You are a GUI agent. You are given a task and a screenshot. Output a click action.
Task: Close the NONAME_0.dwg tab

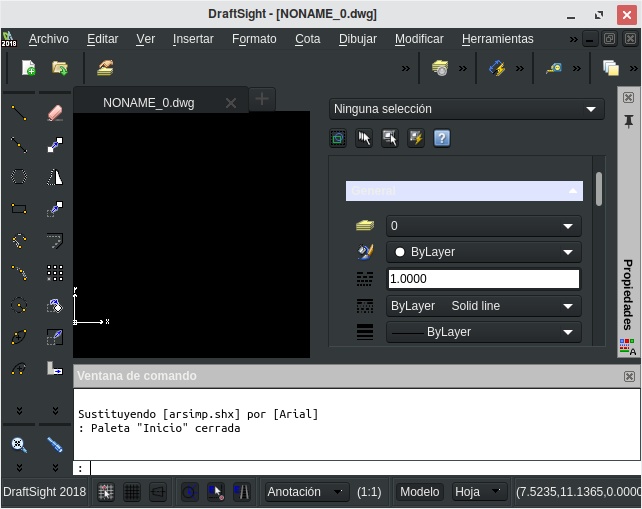(231, 103)
